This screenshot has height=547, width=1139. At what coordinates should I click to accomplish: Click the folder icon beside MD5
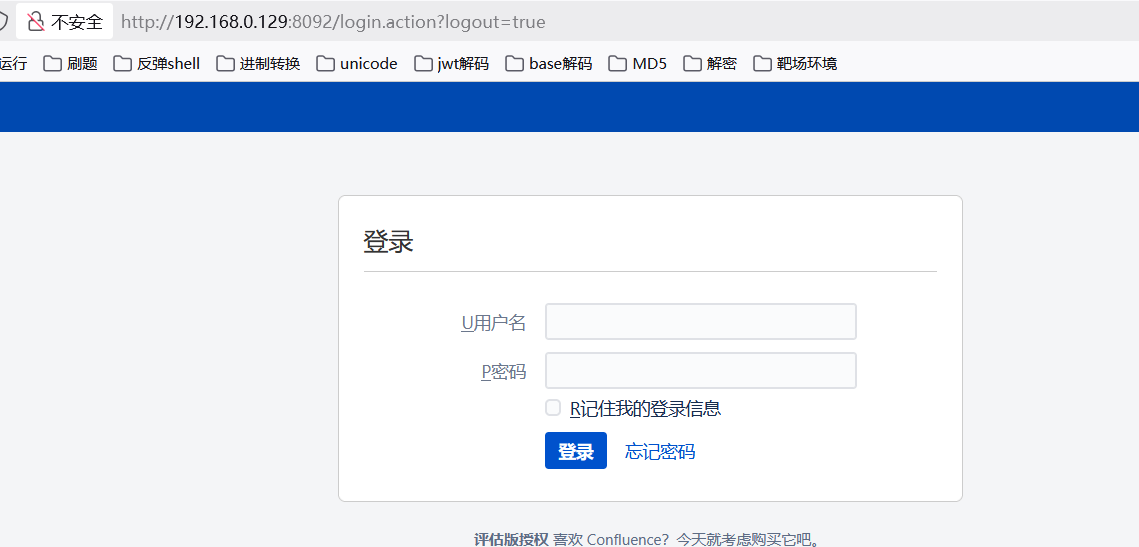coord(617,64)
